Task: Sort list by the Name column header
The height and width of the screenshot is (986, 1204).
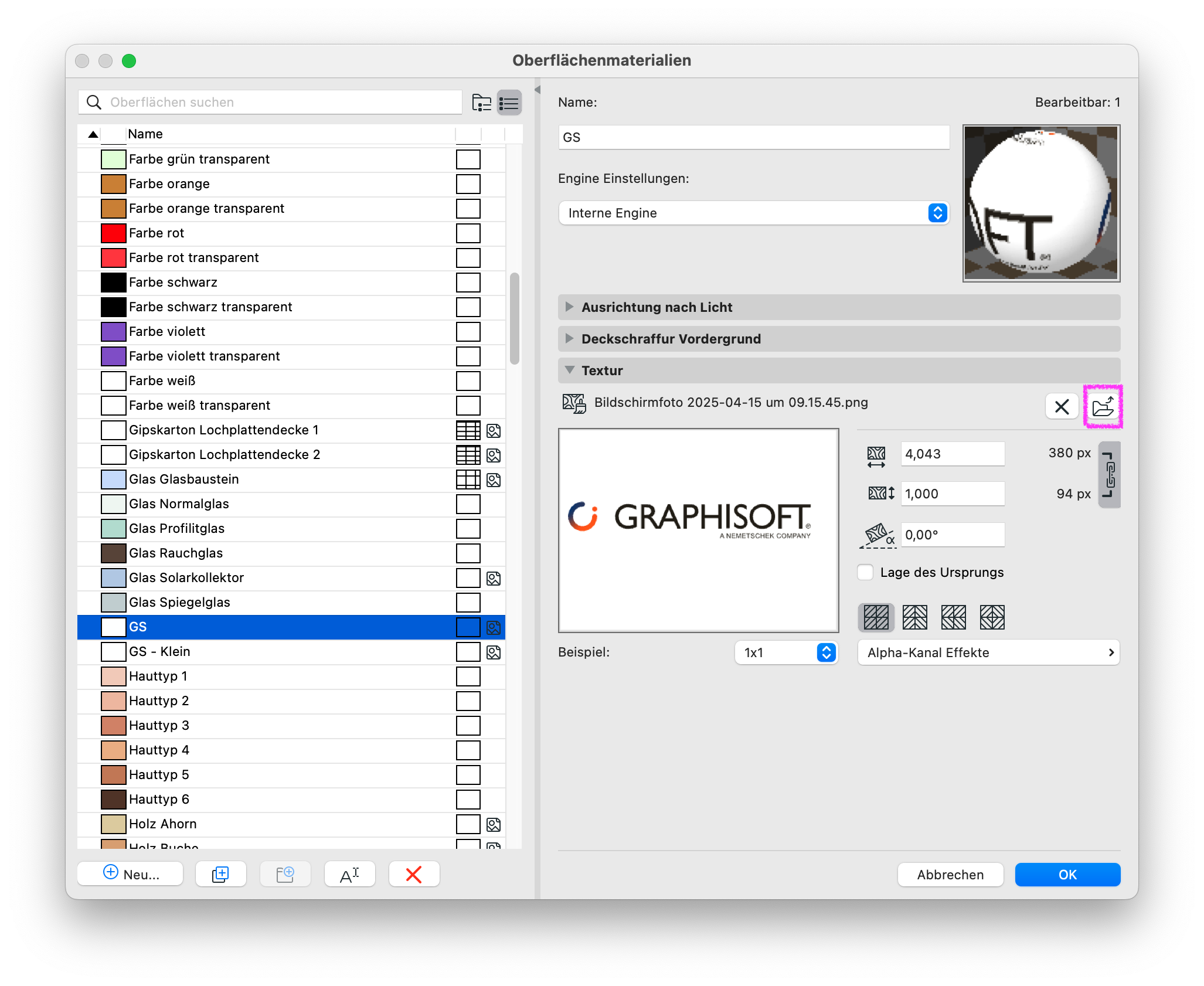Action: point(290,134)
